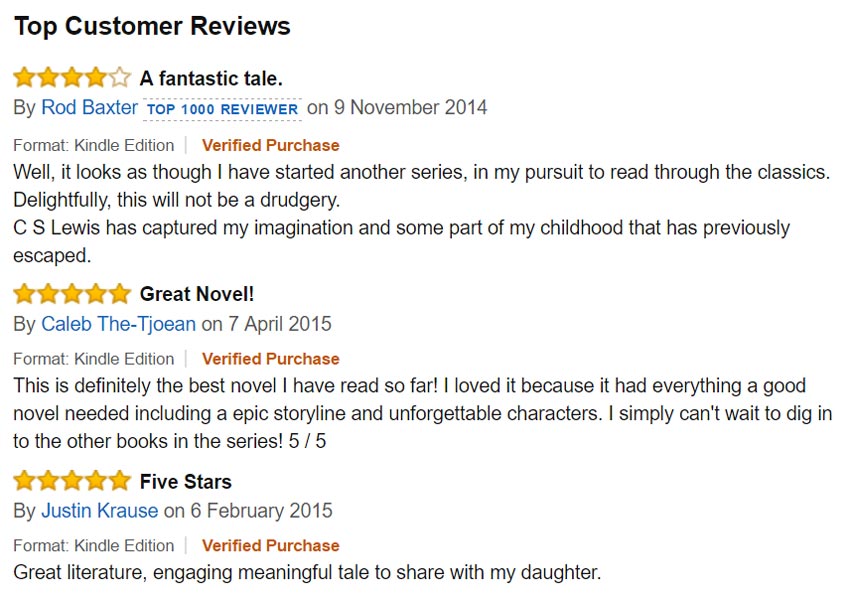Click the five-star rating beside Five Stars title
This screenshot has width=850, height=599.
tap(72, 481)
